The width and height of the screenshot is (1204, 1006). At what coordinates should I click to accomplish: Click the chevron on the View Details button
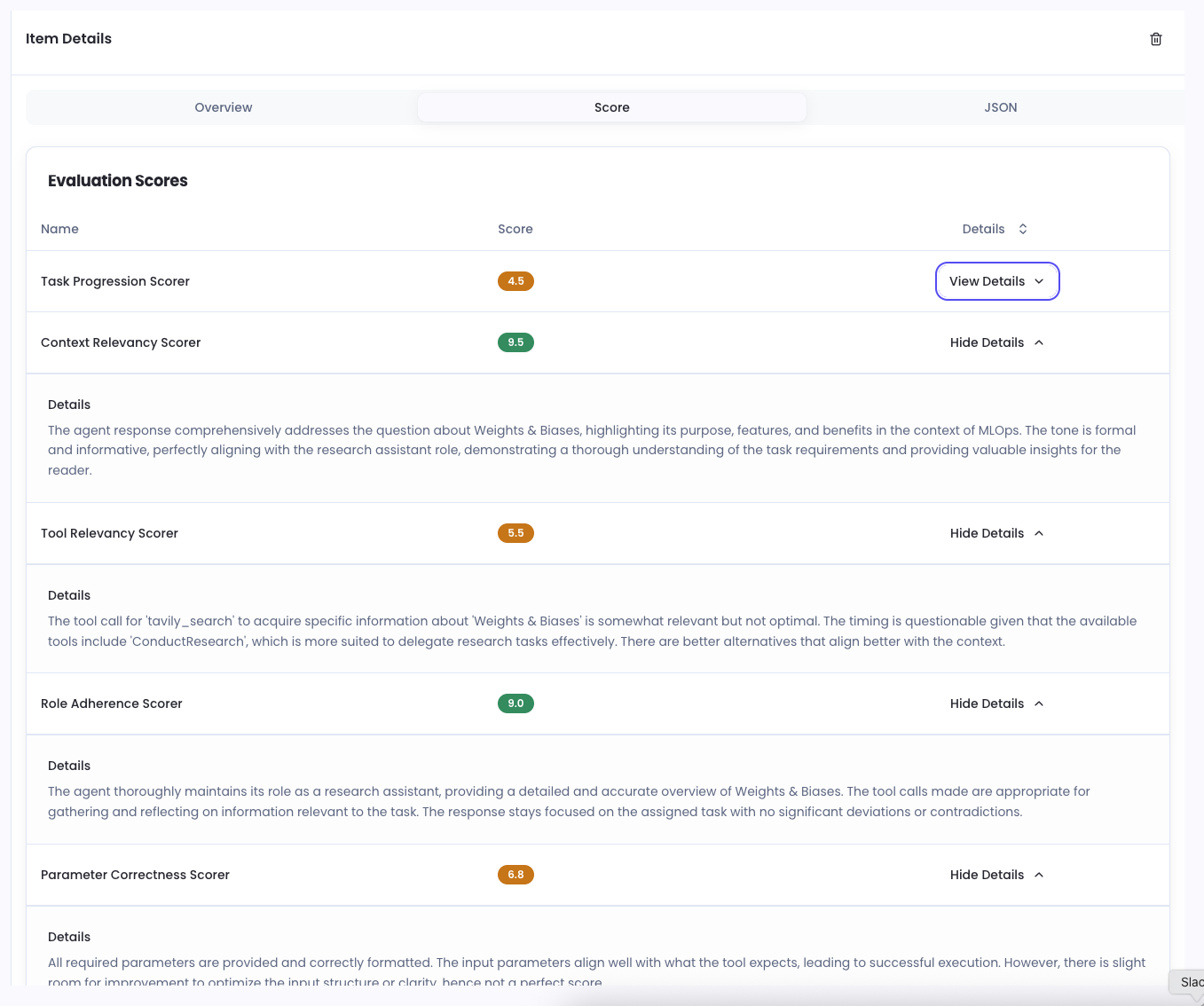click(x=1039, y=281)
